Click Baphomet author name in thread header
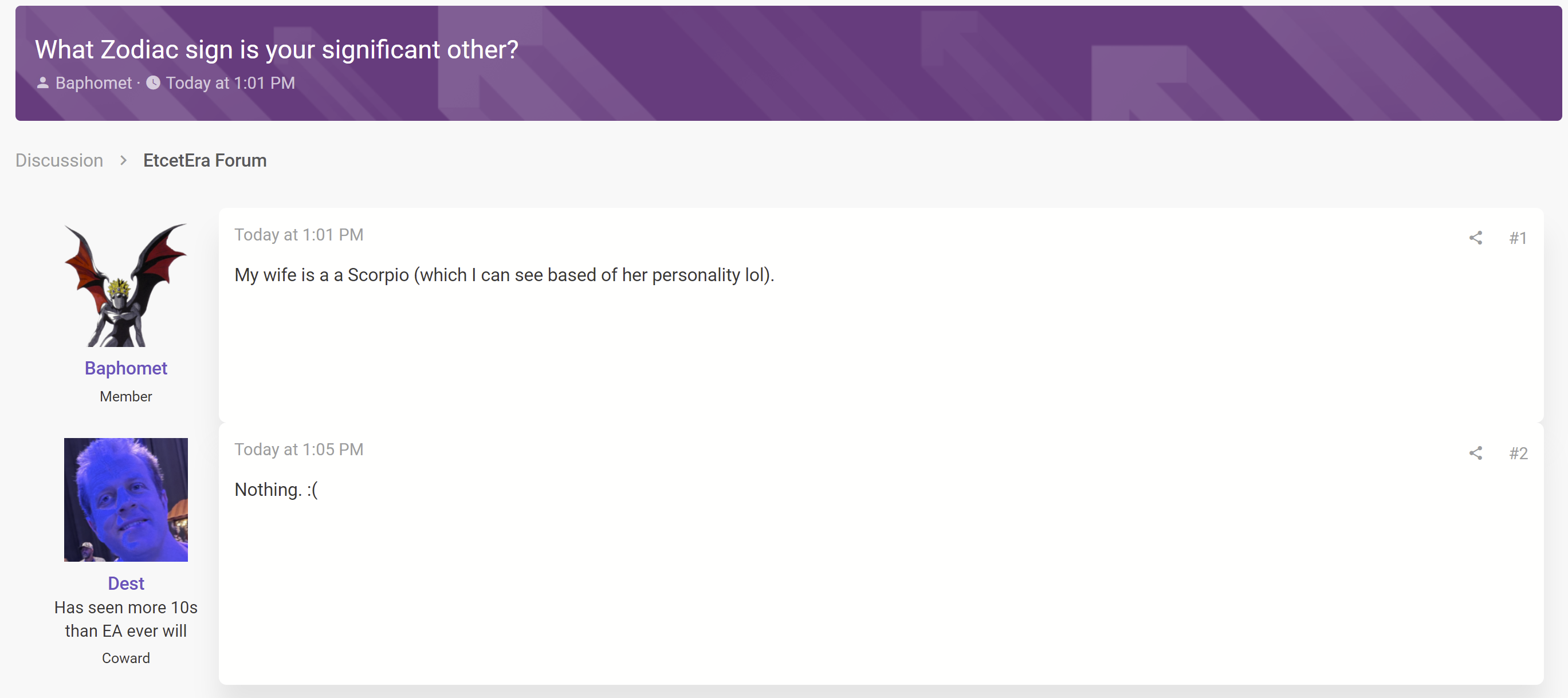Image resolution: width=1568 pixels, height=698 pixels. coord(94,83)
